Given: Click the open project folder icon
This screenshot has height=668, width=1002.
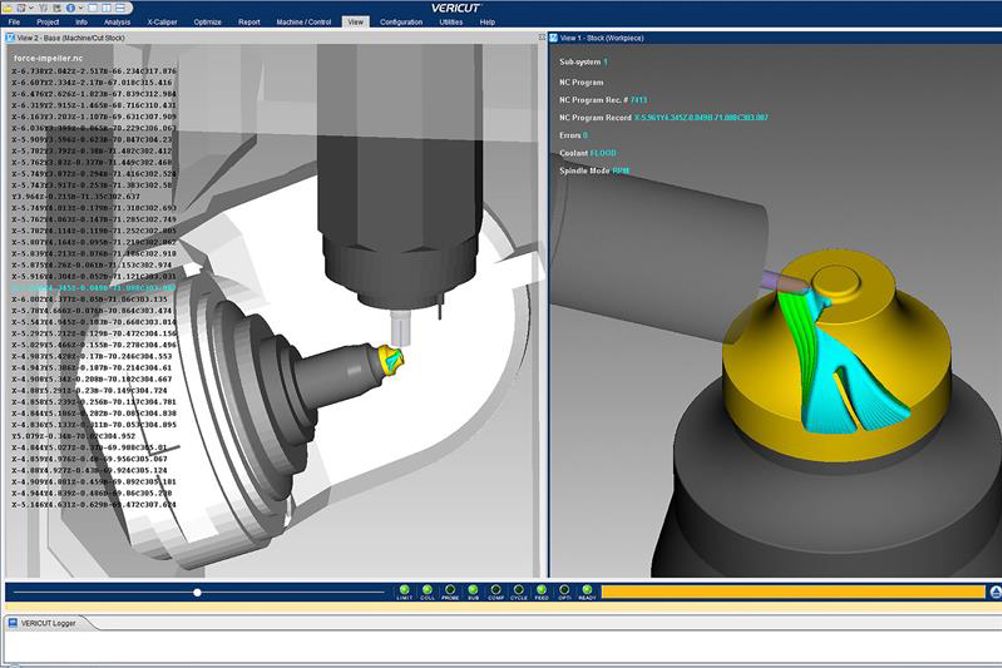Looking at the screenshot, I should click(8, 8).
